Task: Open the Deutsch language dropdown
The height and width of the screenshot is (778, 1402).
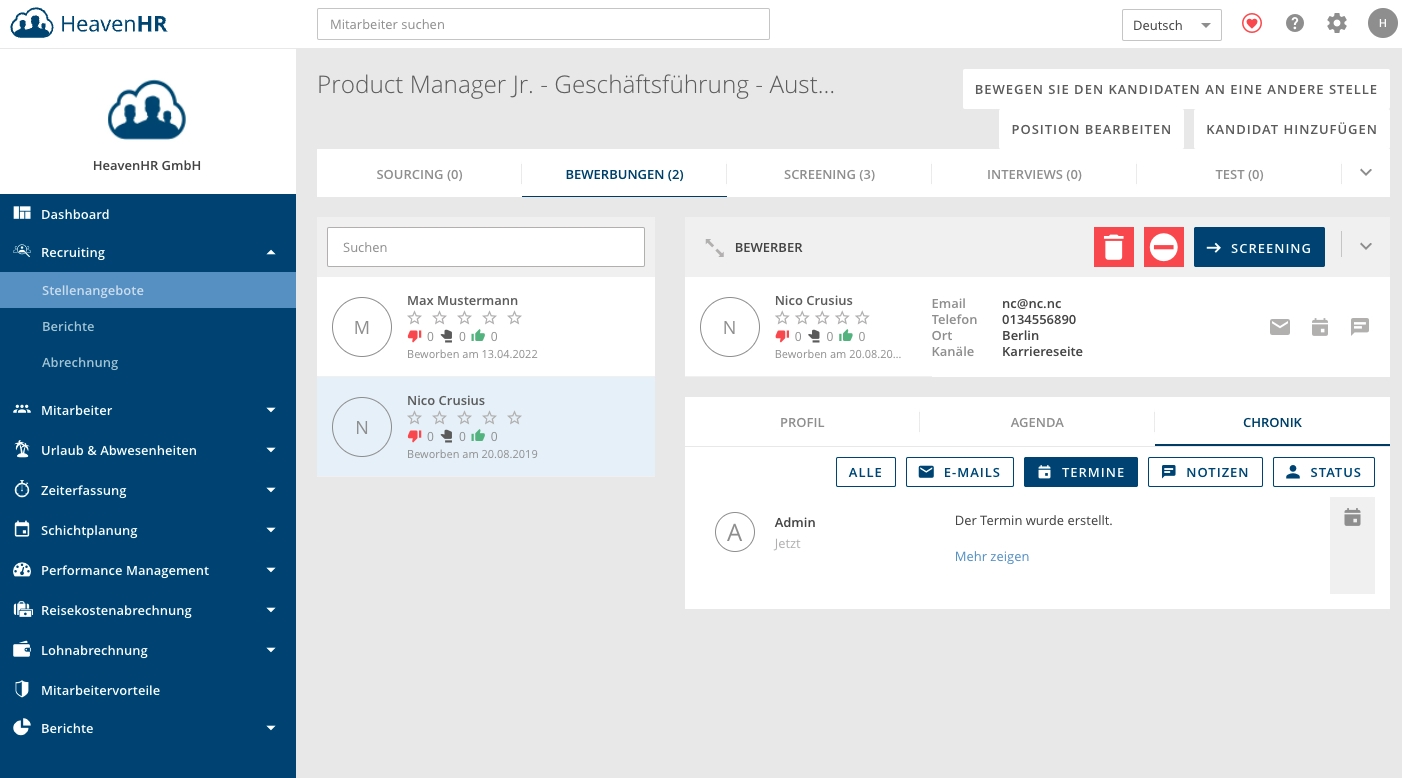Action: (x=1171, y=25)
